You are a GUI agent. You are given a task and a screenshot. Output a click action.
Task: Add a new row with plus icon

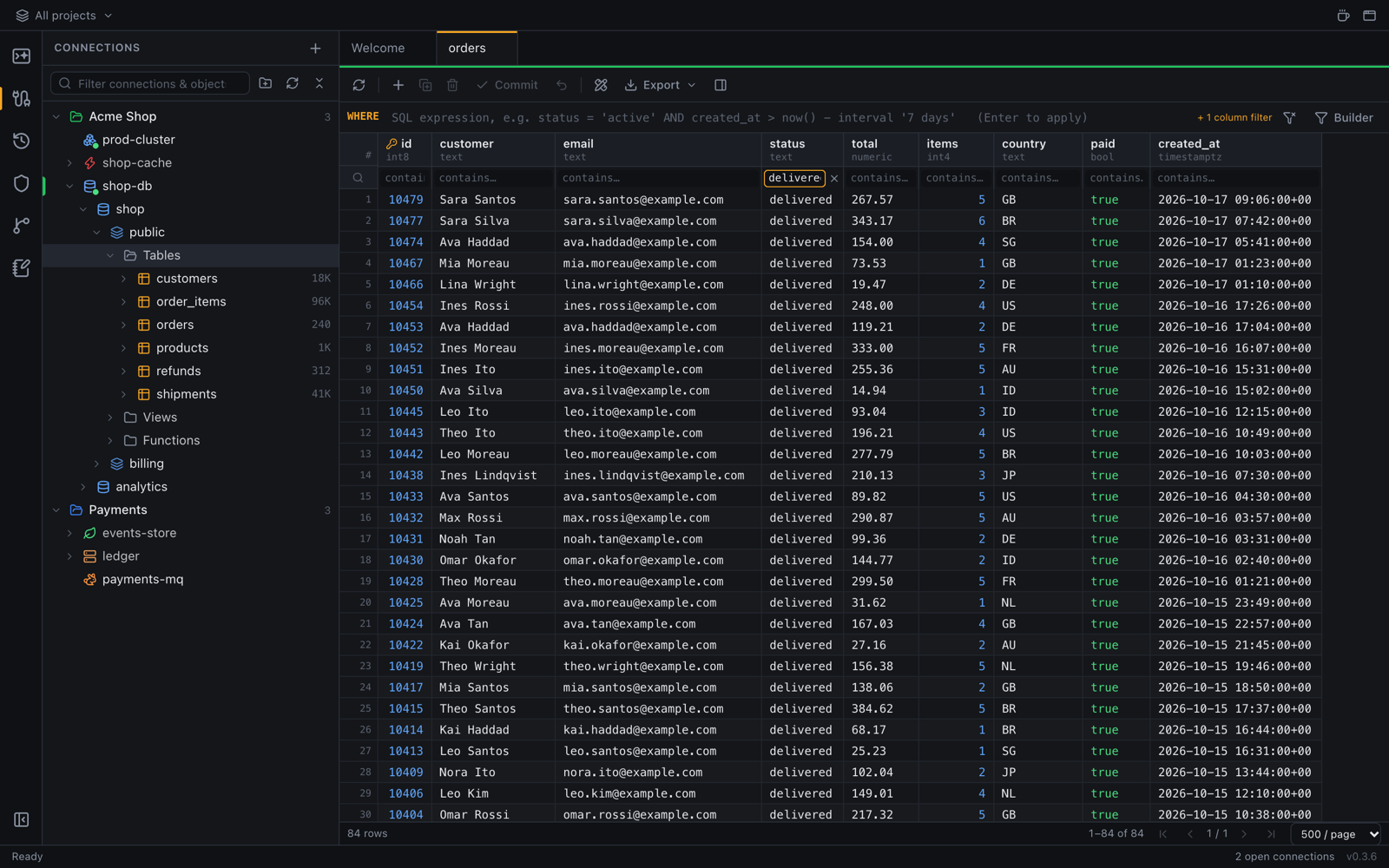(398, 85)
